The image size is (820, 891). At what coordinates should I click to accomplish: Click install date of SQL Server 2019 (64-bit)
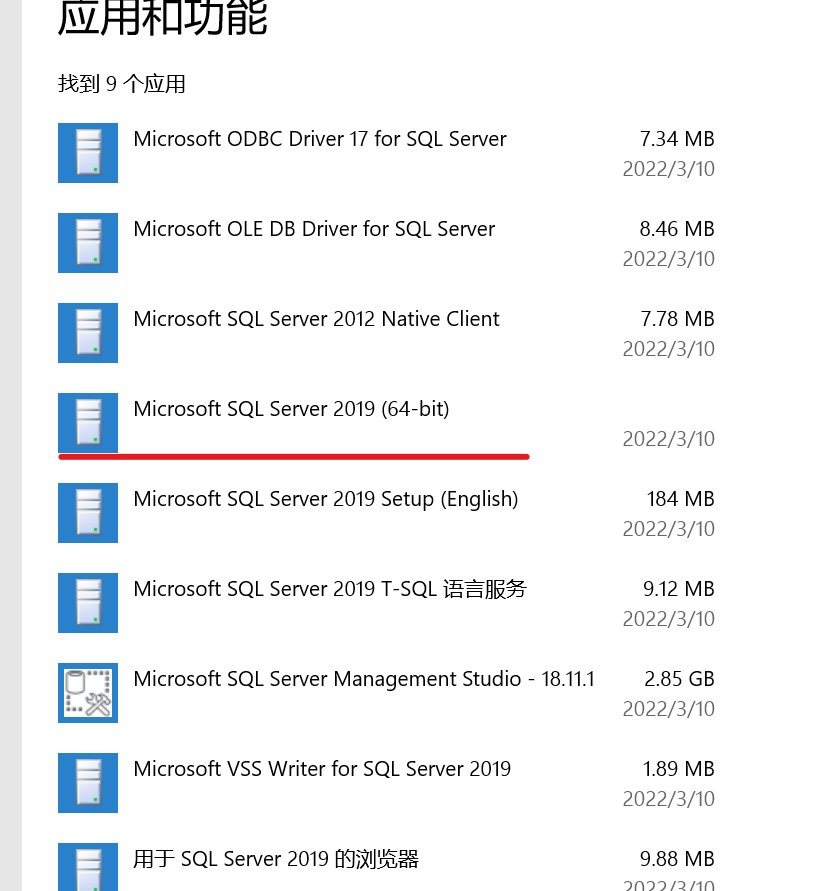coord(669,439)
